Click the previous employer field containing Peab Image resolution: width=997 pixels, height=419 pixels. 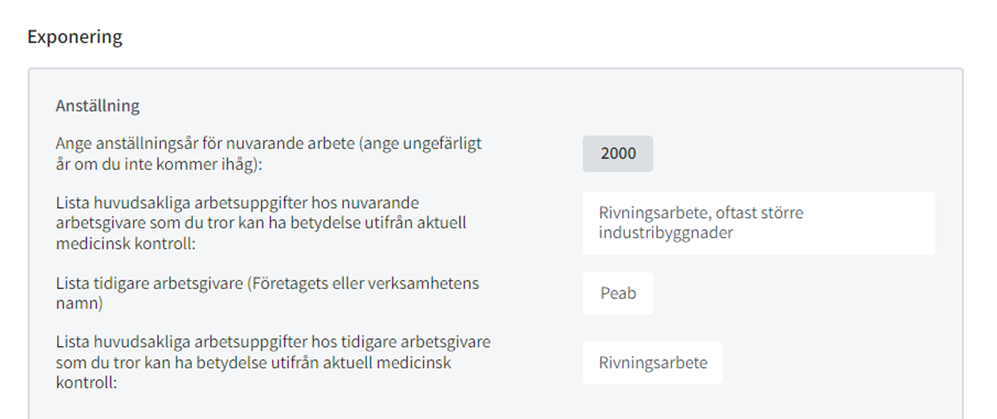[x=617, y=293]
